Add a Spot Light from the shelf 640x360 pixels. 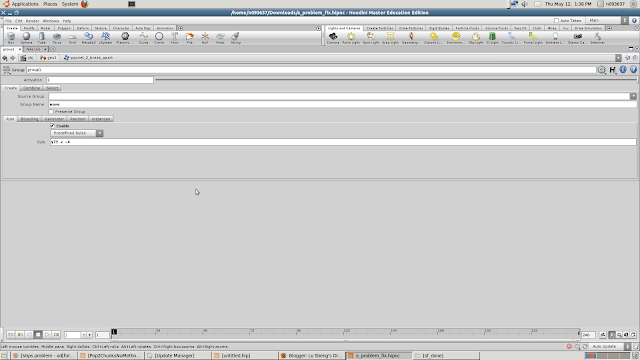coord(371,38)
